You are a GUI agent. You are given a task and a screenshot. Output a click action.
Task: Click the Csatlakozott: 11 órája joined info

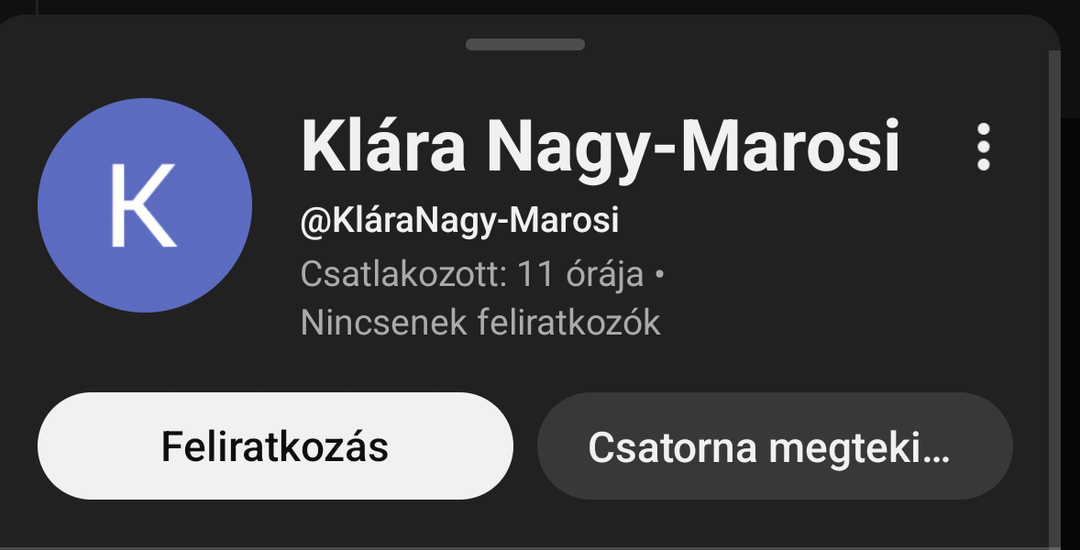472,274
